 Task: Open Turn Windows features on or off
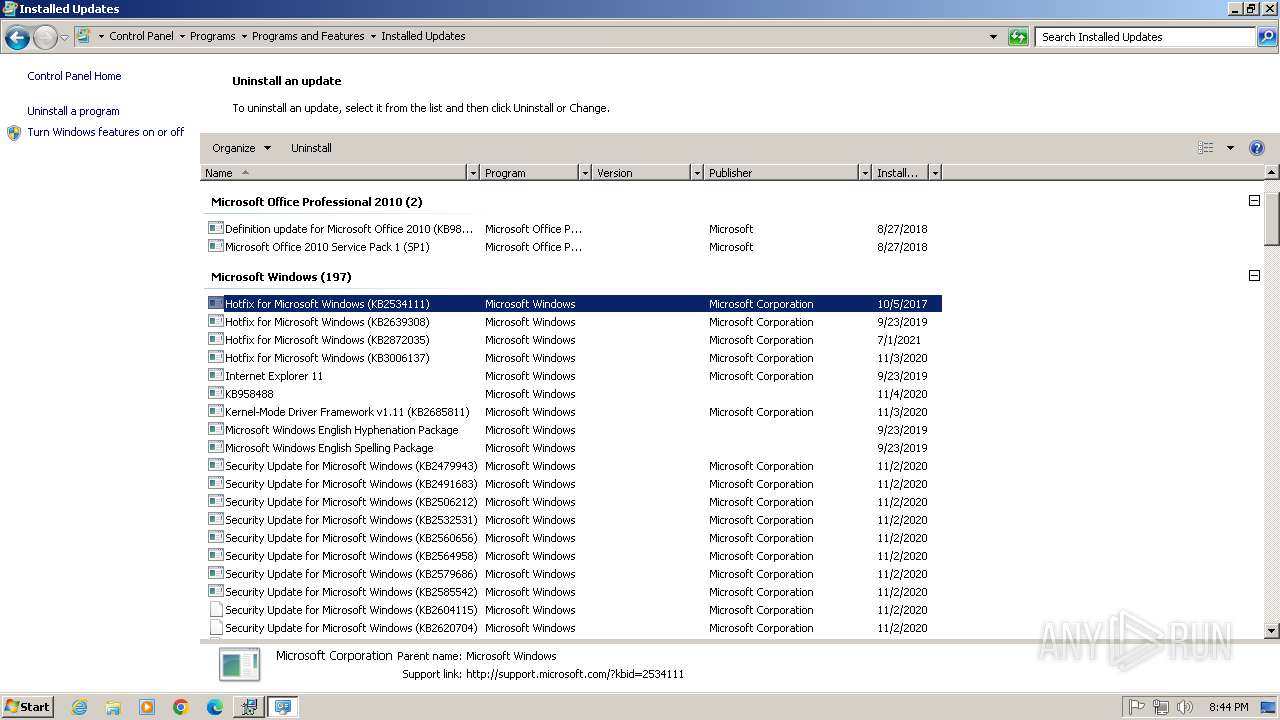point(106,132)
